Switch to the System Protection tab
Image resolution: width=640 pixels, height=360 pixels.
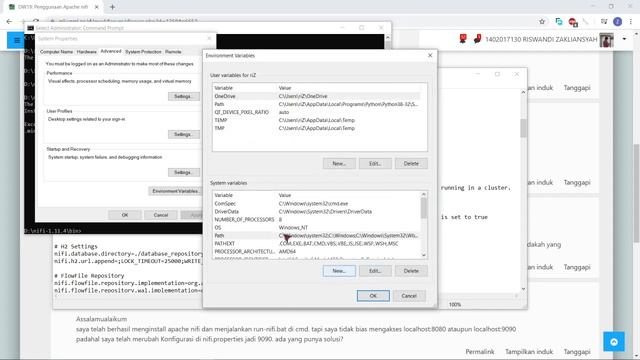tap(143, 52)
